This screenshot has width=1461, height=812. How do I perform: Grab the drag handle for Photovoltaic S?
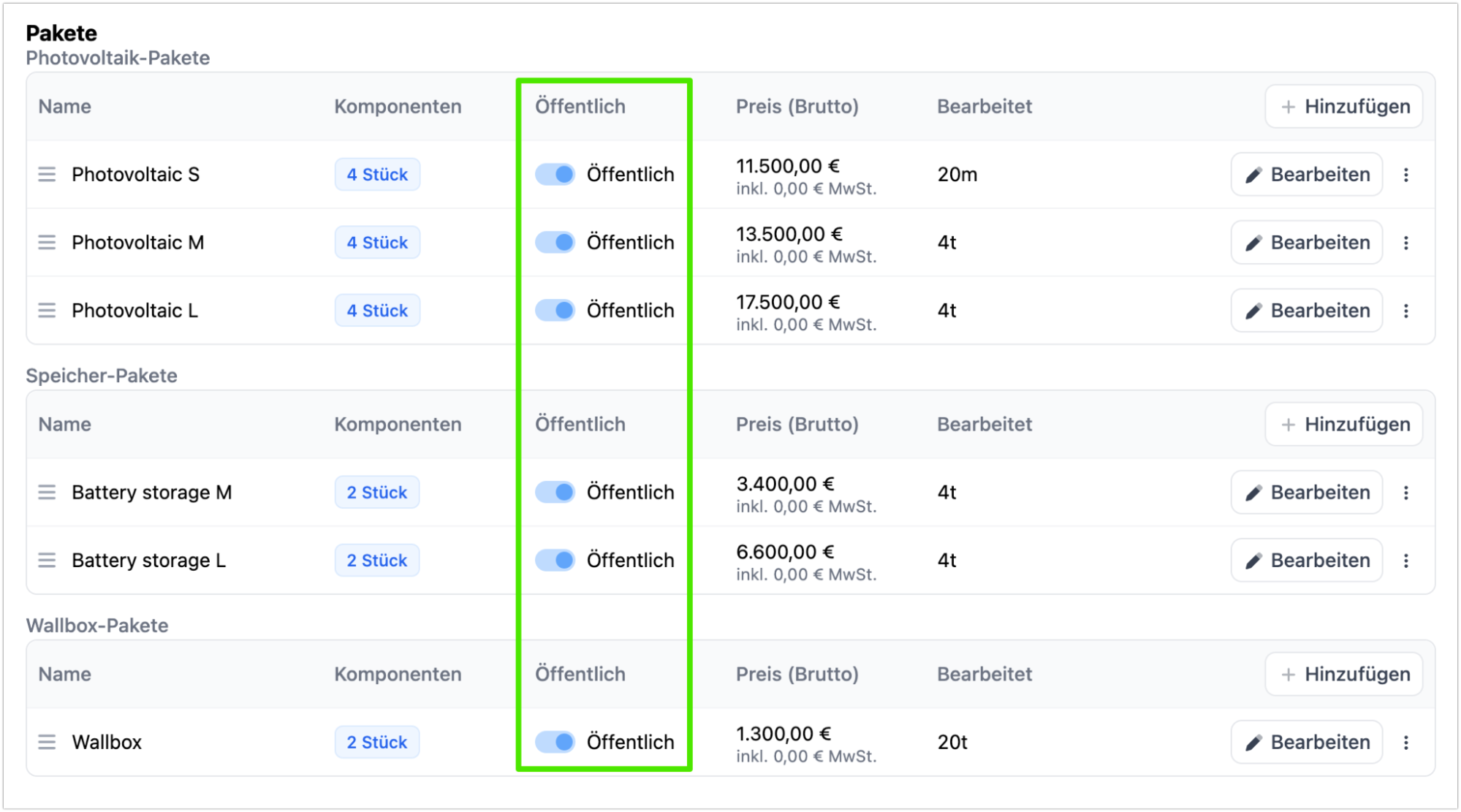point(47,175)
